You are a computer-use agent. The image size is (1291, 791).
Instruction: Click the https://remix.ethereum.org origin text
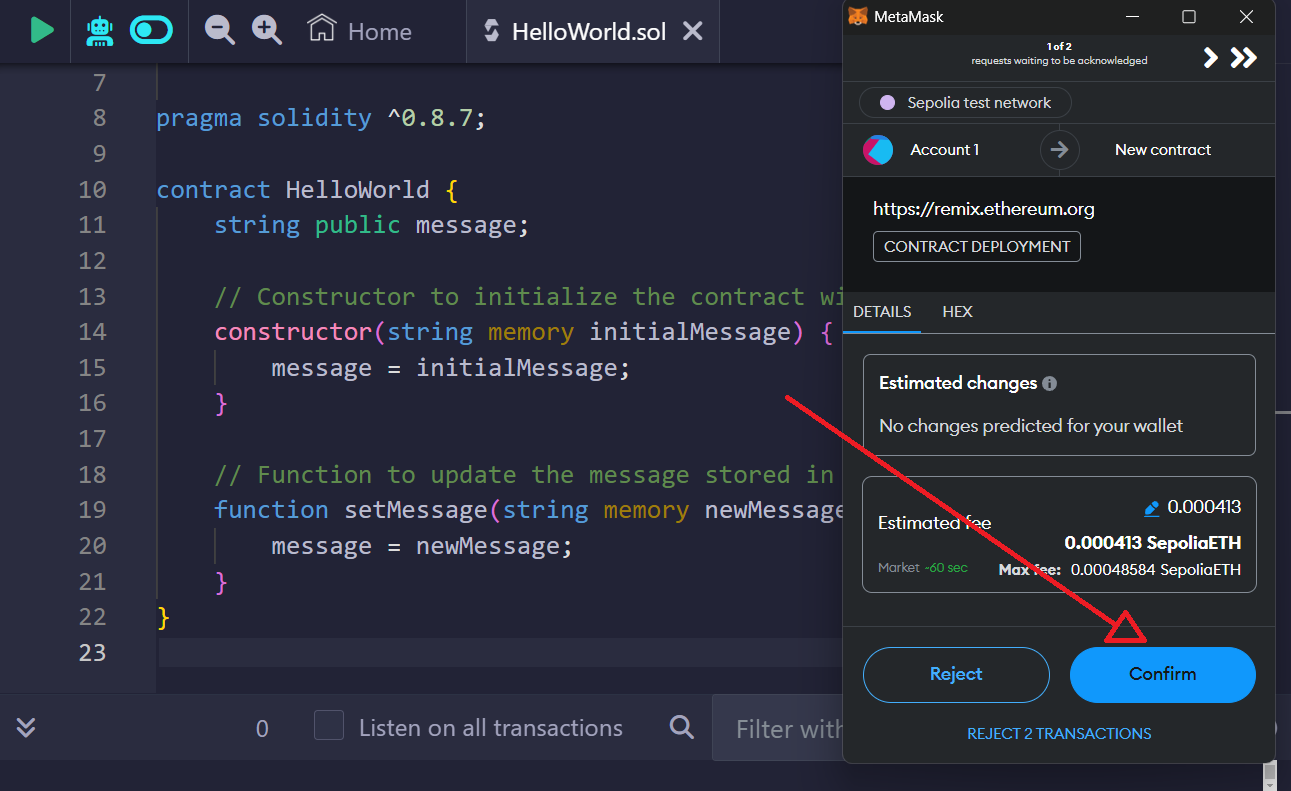984,210
